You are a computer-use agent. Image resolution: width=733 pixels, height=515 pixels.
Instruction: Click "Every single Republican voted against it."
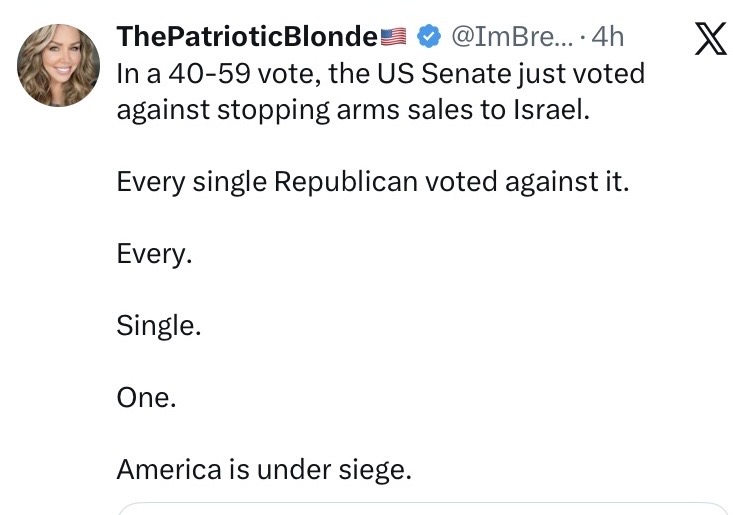(373, 182)
